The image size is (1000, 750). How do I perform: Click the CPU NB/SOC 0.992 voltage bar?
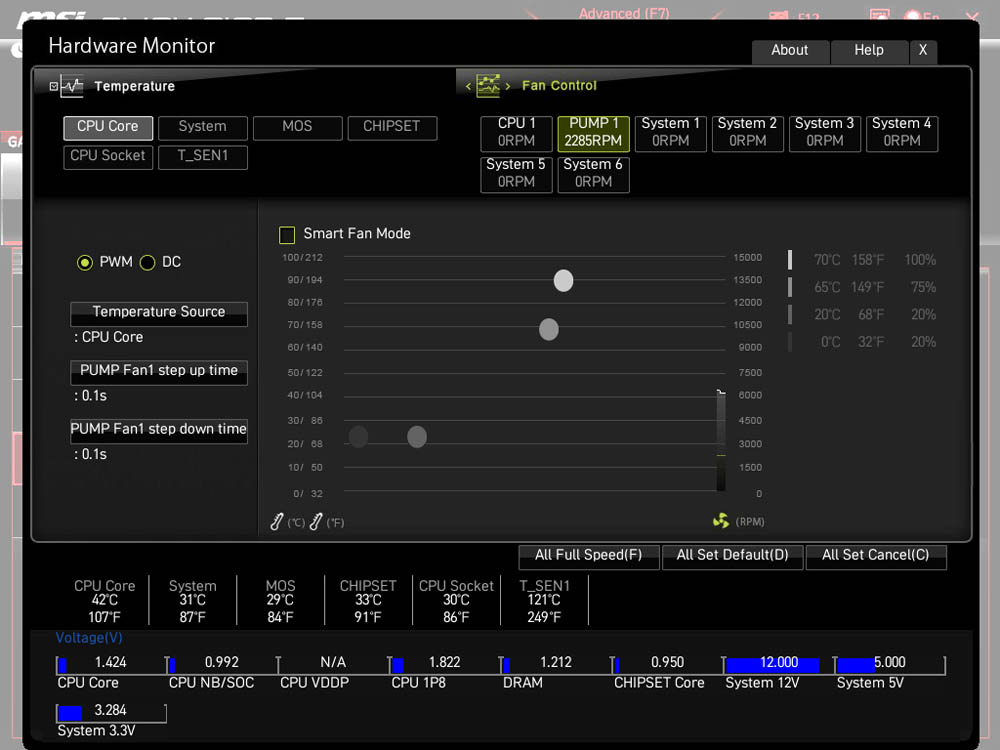[x=222, y=665]
